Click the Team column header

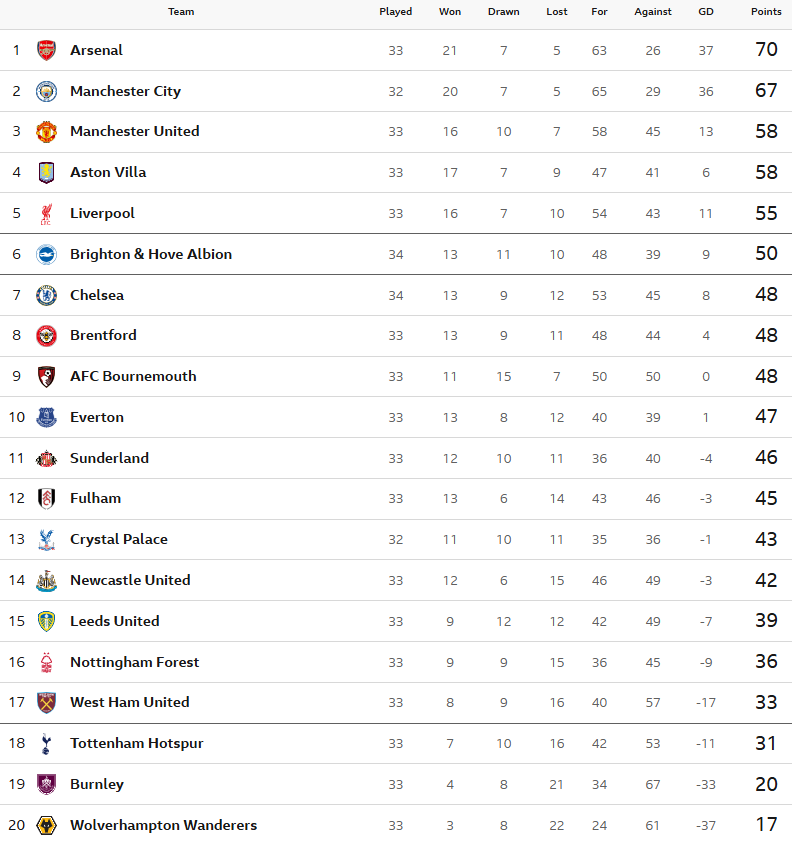click(181, 12)
